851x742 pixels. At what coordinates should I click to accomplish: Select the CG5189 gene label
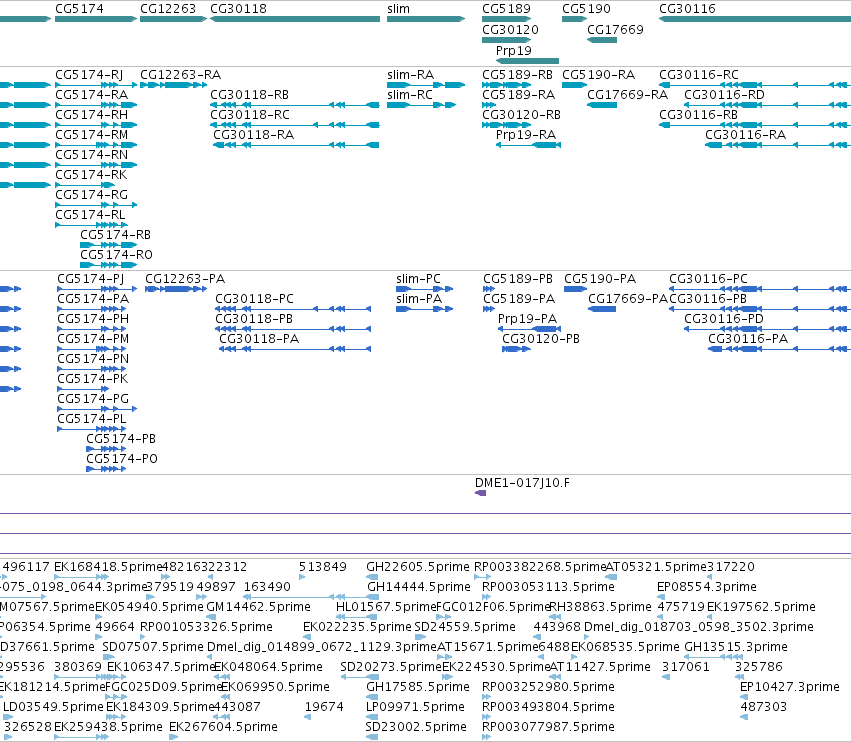coord(506,9)
